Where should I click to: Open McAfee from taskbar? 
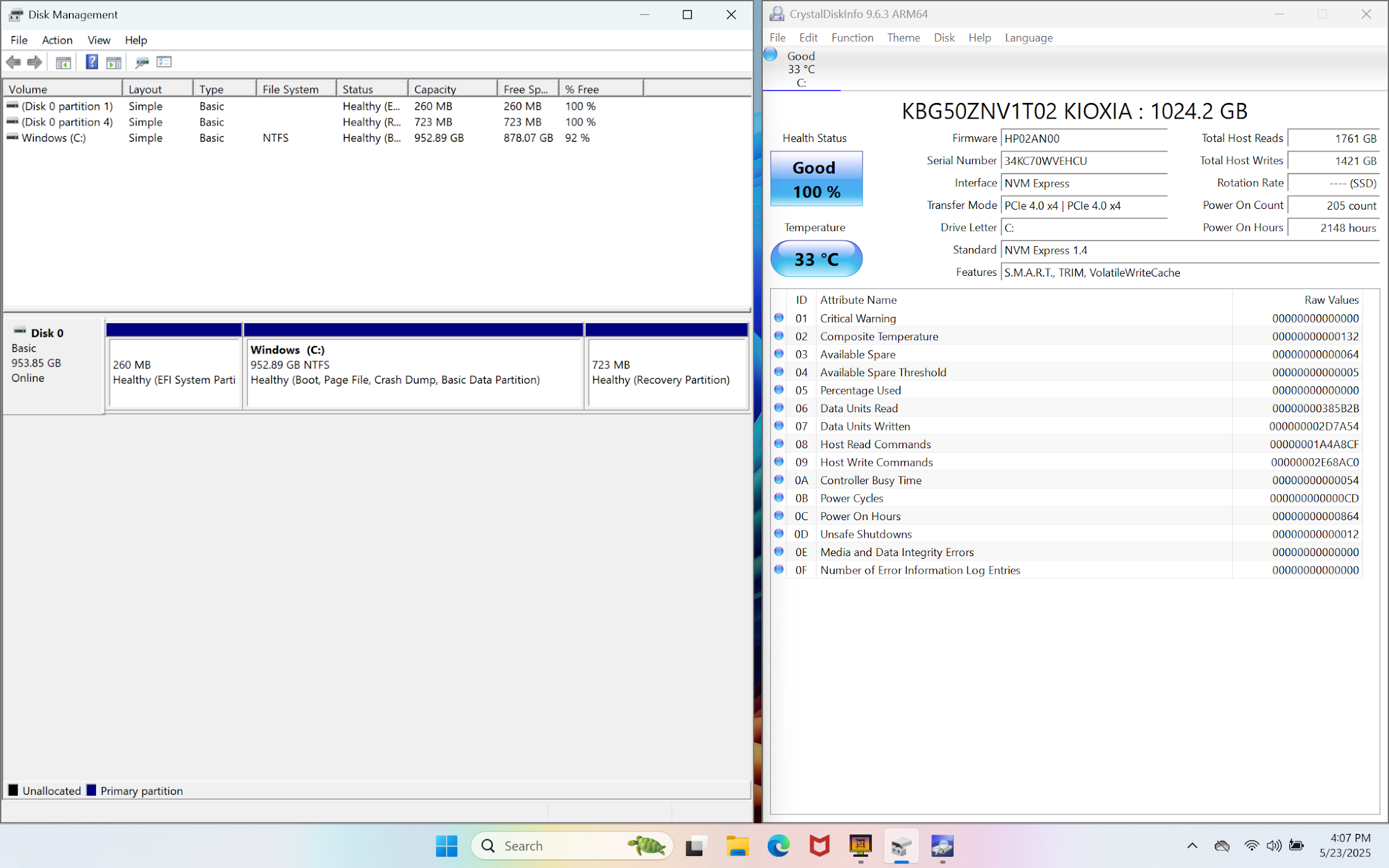[x=819, y=846]
